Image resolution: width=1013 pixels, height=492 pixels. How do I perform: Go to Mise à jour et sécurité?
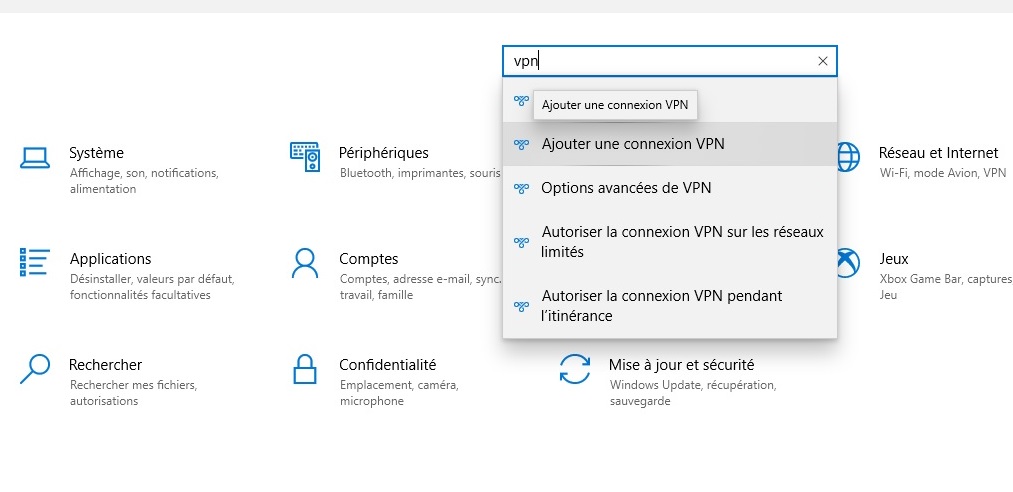tap(681, 365)
